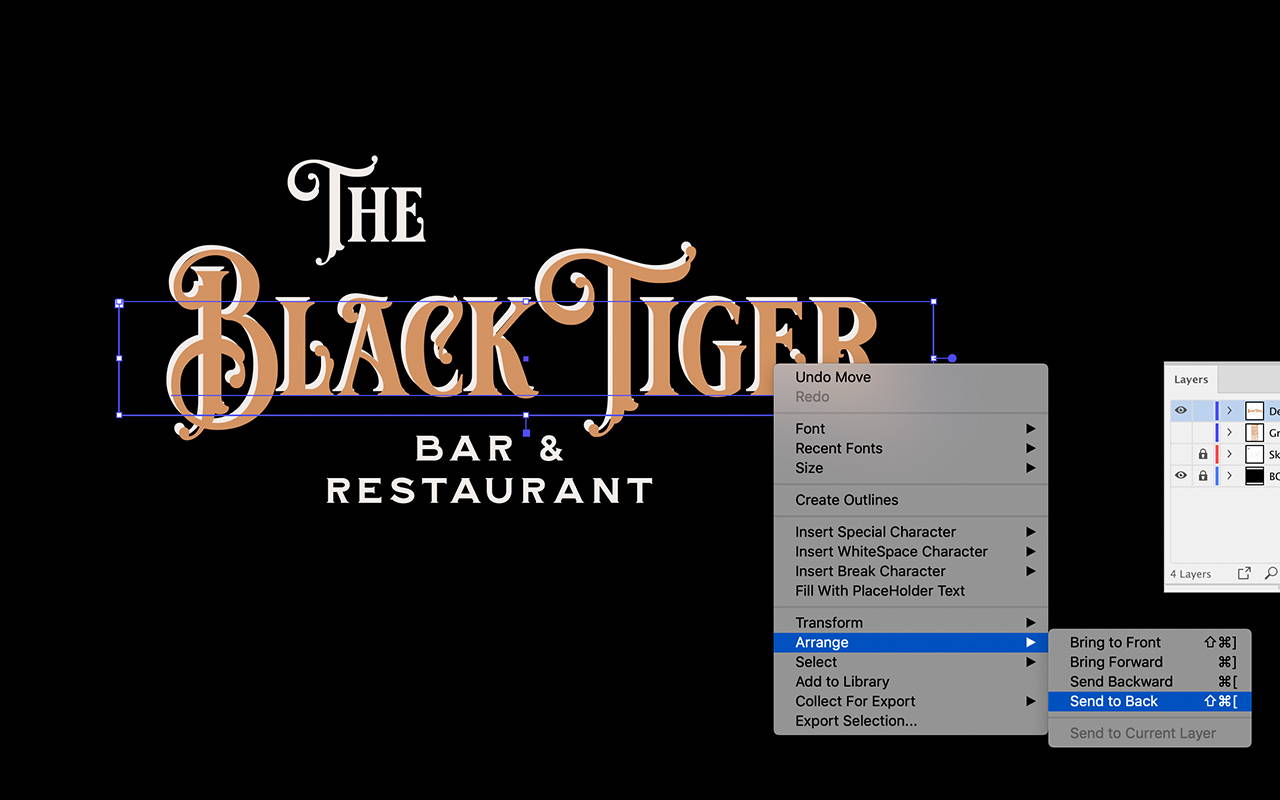Open the Insert Break Character submenu
The width and height of the screenshot is (1280, 800).
coord(910,571)
